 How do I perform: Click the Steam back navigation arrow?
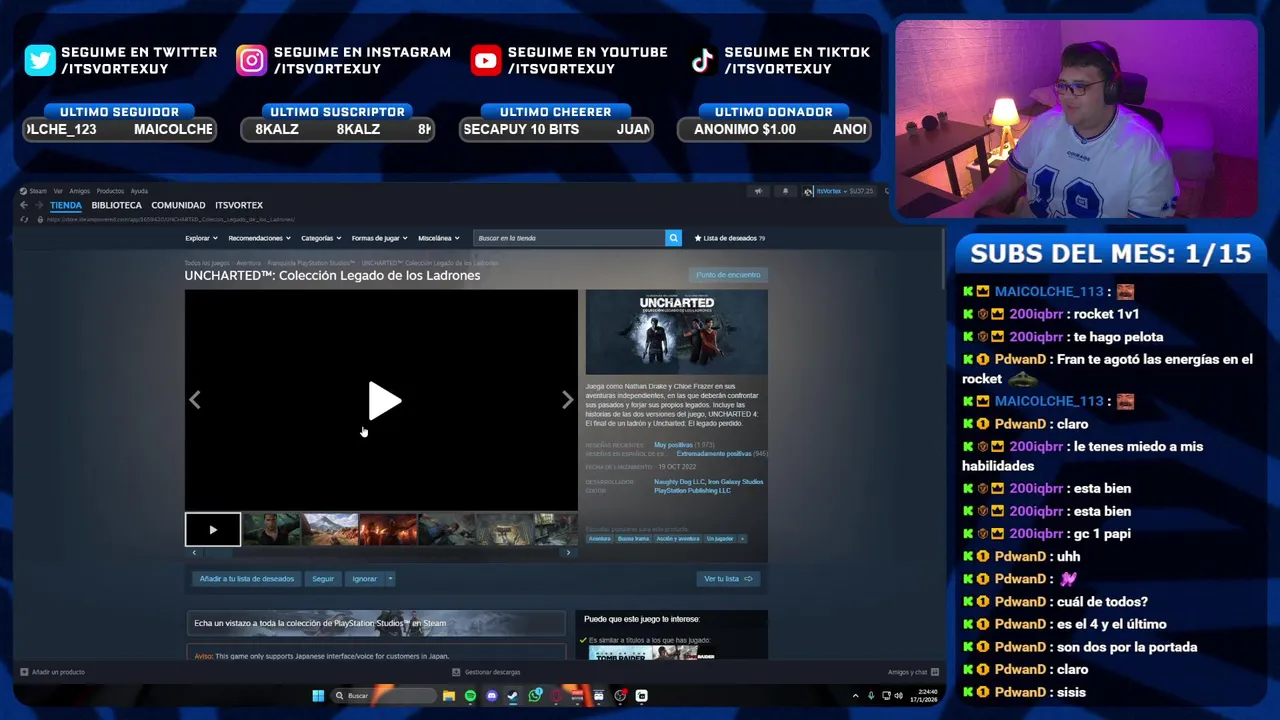coord(24,205)
